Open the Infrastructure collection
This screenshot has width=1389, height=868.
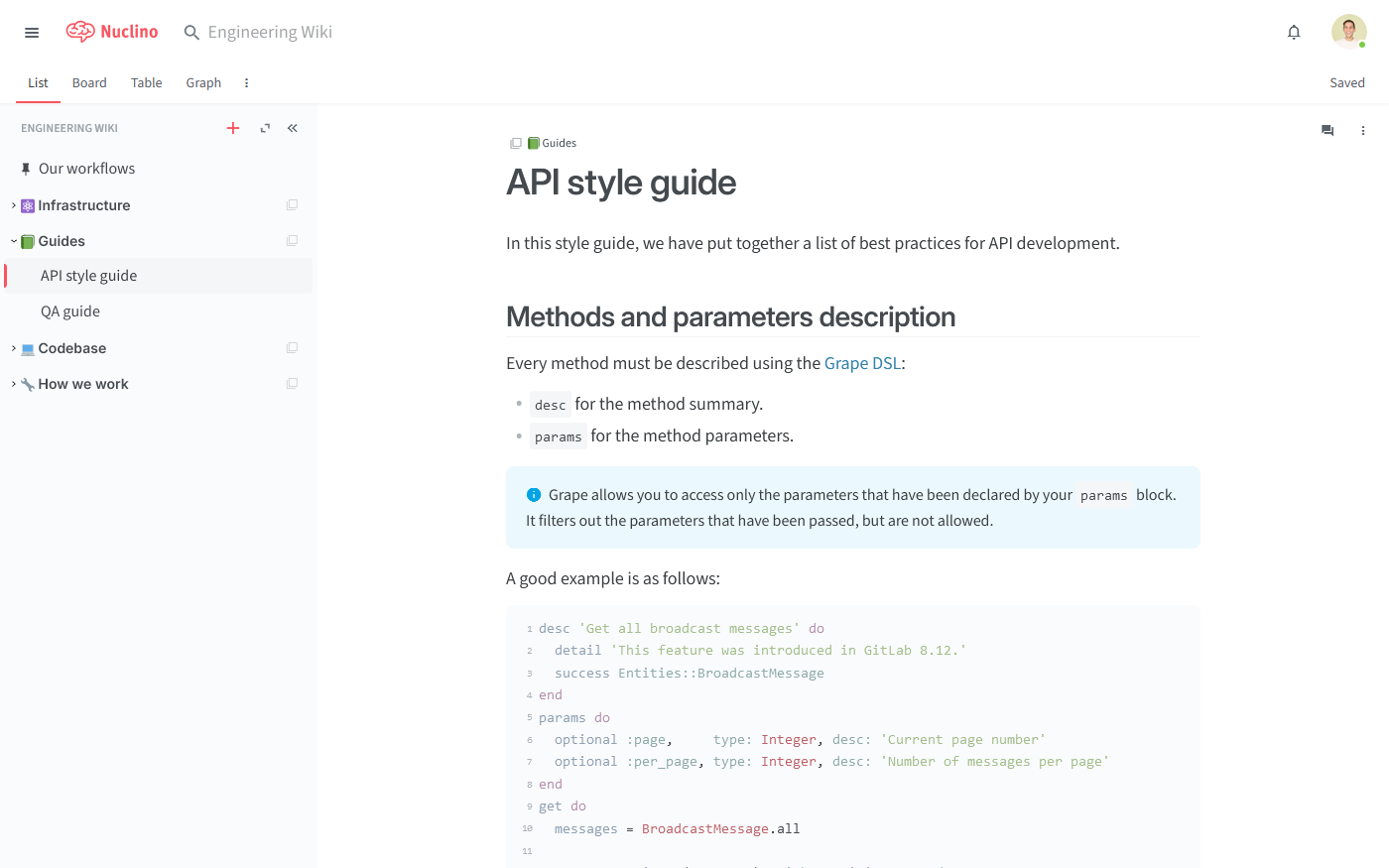(x=84, y=205)
